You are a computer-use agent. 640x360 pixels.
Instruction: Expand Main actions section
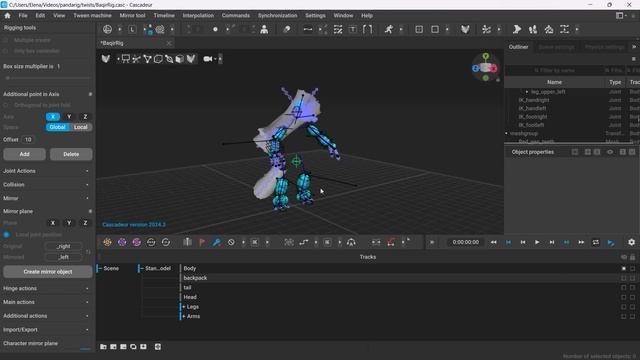tap(46, 302)
